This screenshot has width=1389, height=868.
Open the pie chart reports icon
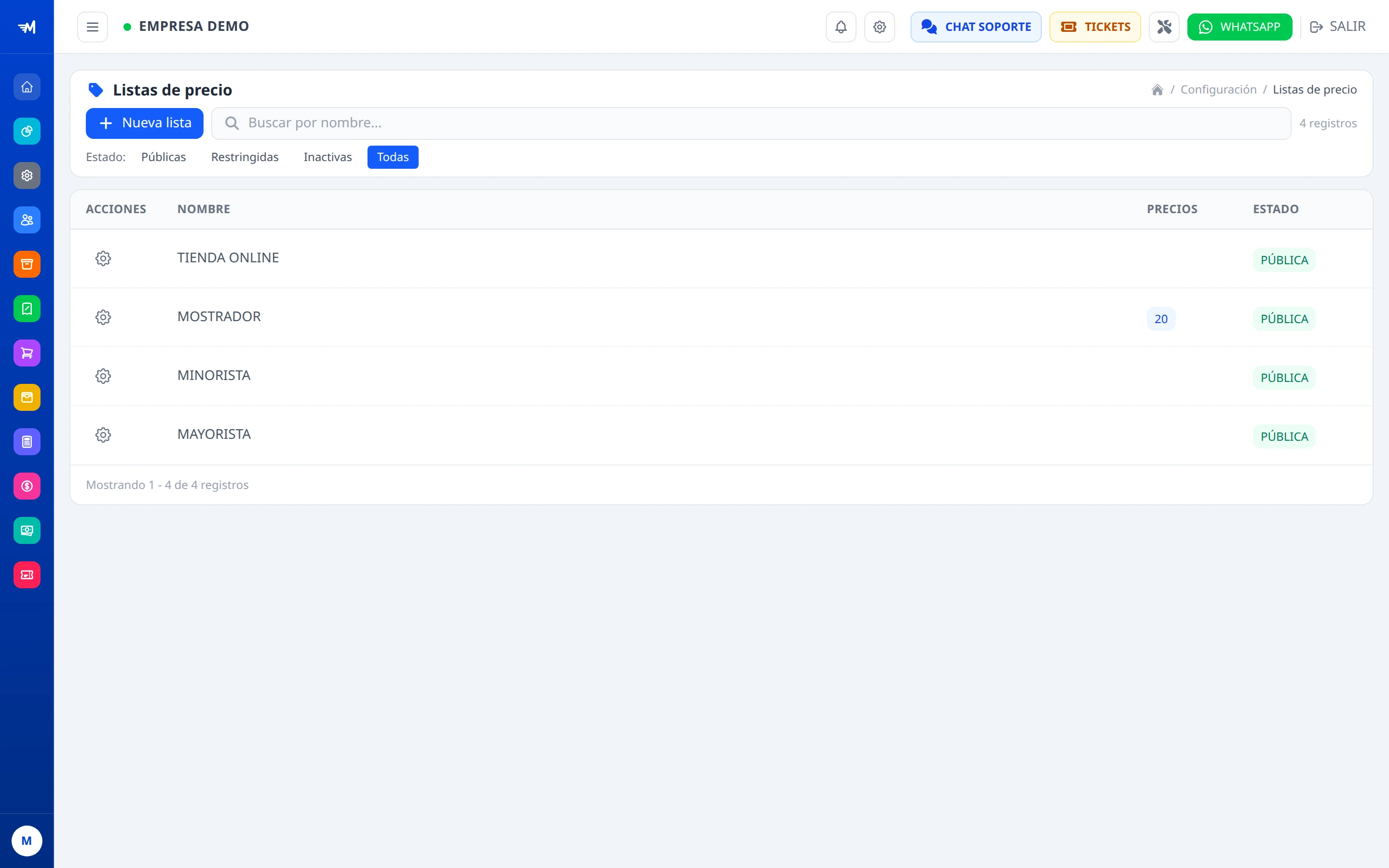(x=27, y=132)
